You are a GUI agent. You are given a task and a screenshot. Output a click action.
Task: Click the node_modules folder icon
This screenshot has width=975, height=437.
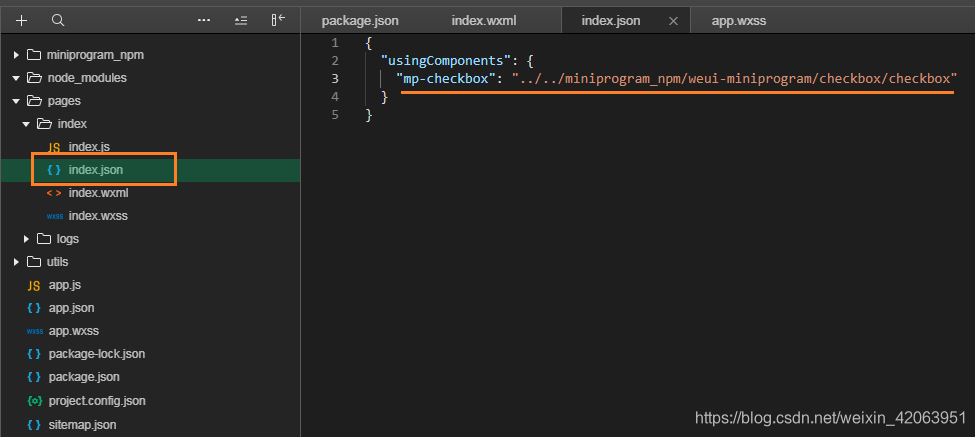coord(34,78)
